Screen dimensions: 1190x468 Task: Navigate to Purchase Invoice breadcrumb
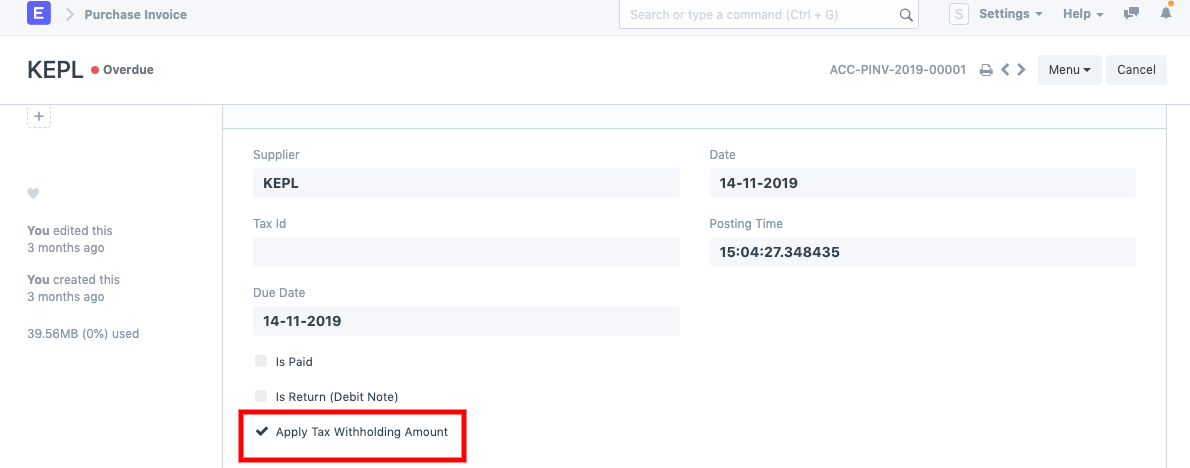pos(135,15)
